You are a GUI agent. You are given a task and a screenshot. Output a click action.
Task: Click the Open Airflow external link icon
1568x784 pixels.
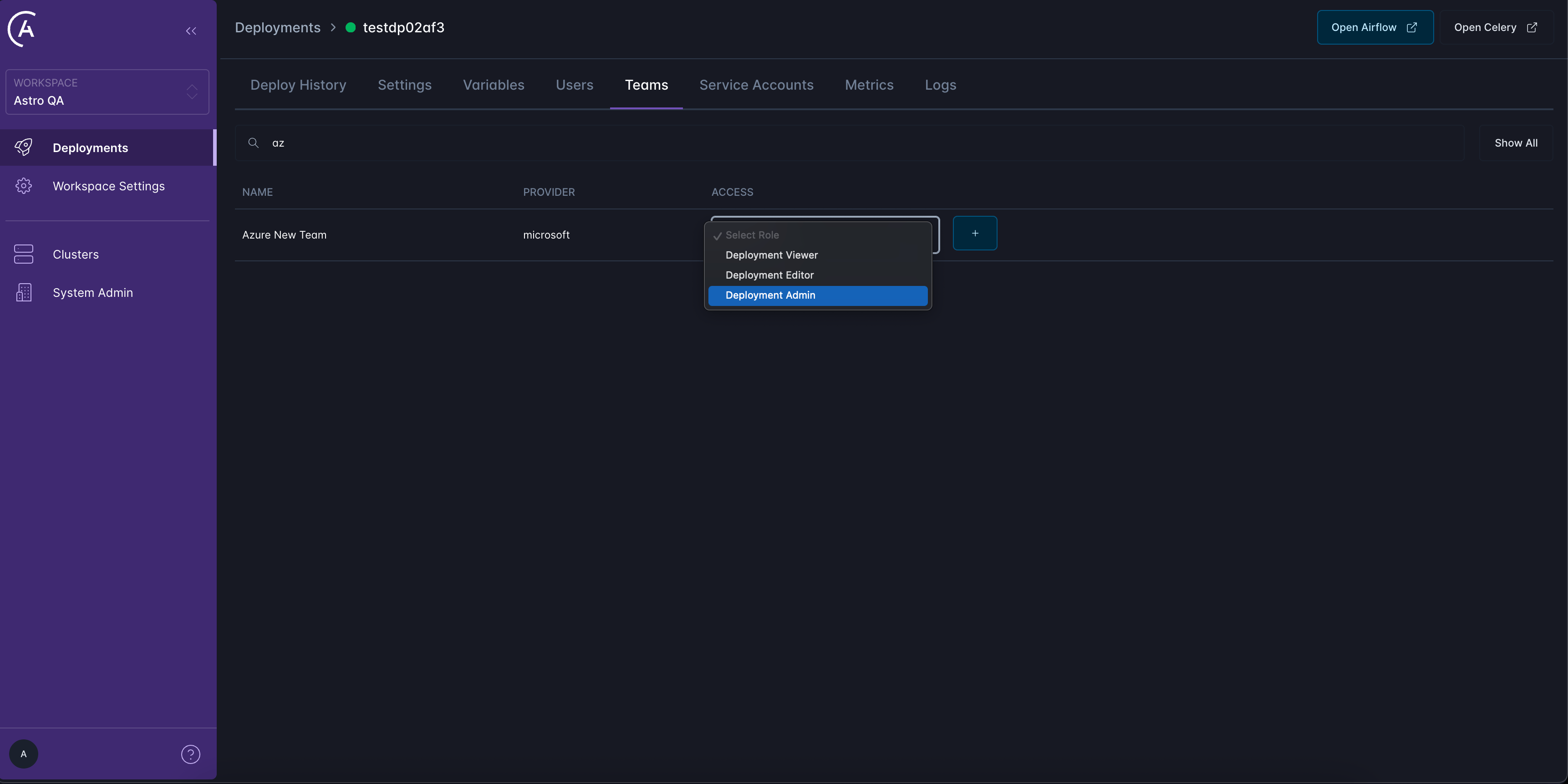click(1411, 27)
